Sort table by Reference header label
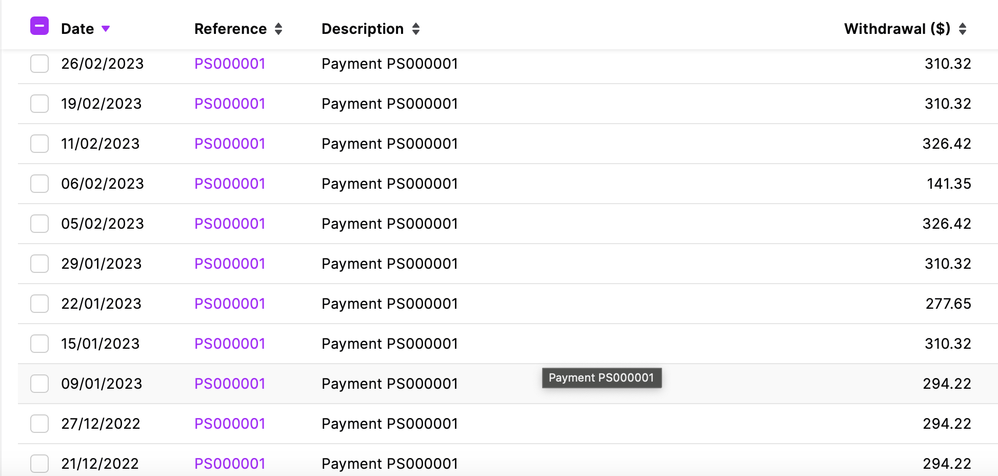Image resolution: width=998 pixels, height=476 pixels. click(230, 29)
